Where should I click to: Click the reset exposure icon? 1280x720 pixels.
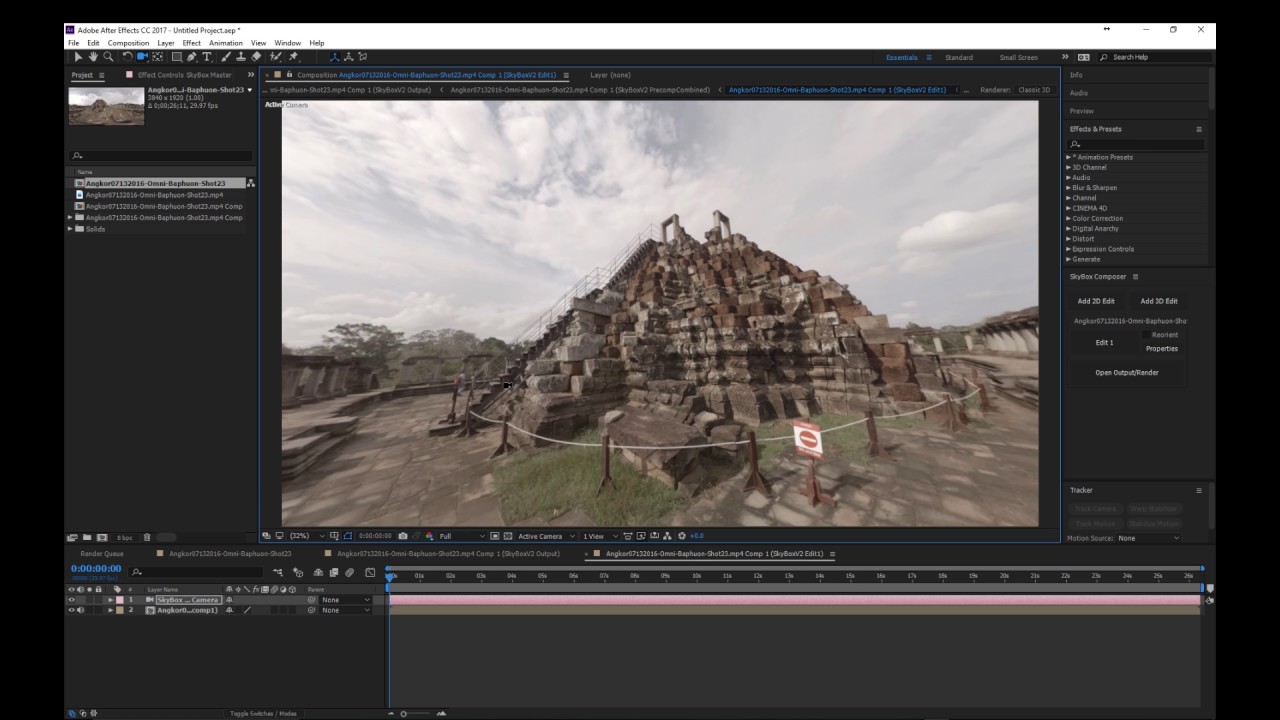click(680, 536)
